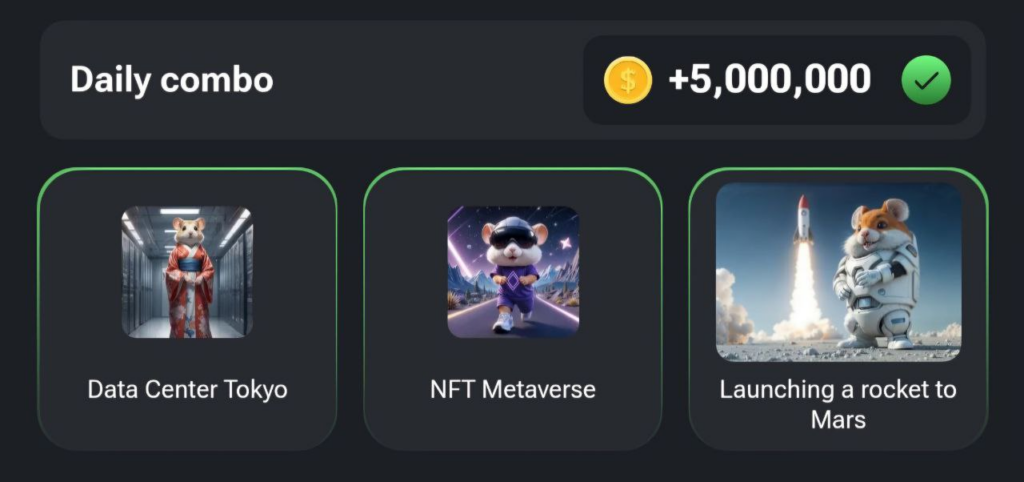Select the "Data Center Tokyo" label
The image size is (1024, 482).
(187, 389)
